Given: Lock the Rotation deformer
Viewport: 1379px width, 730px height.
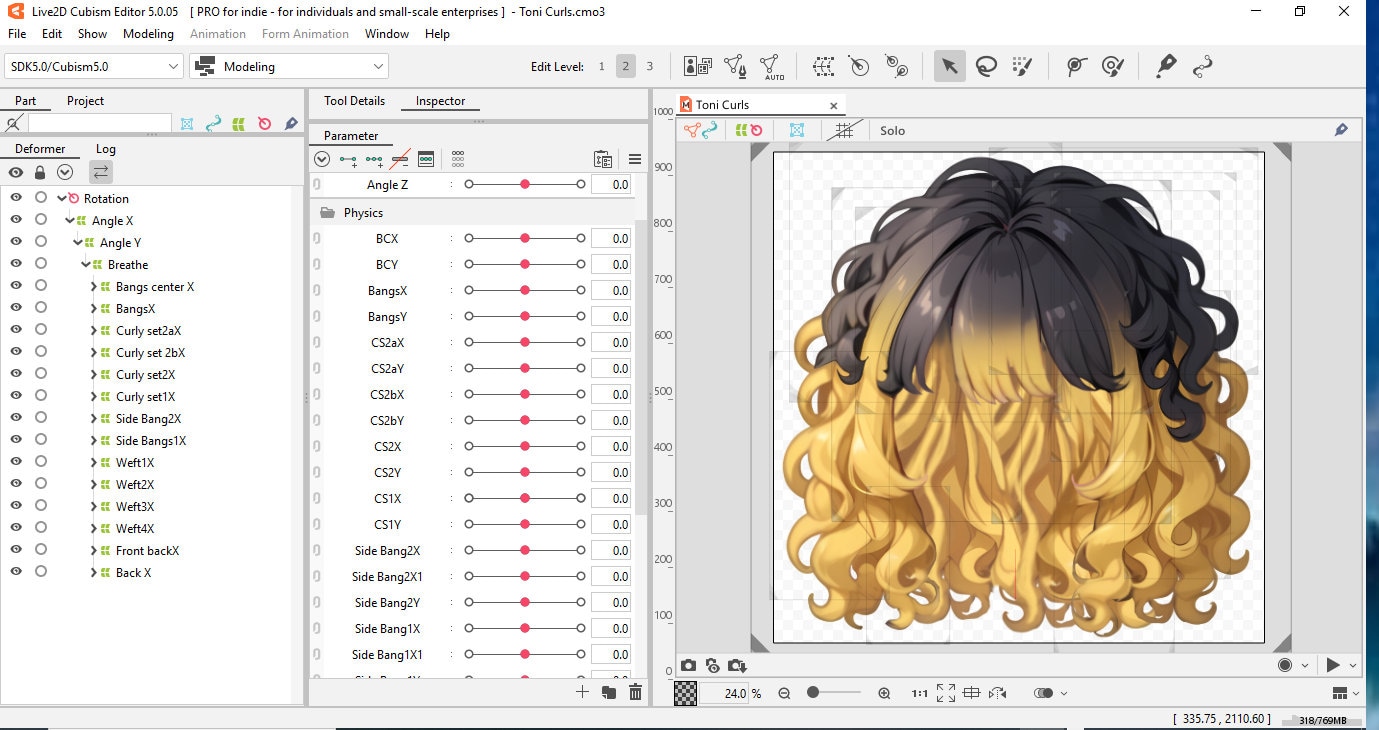Looking at the screenshot, I should (x=39, y=198).
